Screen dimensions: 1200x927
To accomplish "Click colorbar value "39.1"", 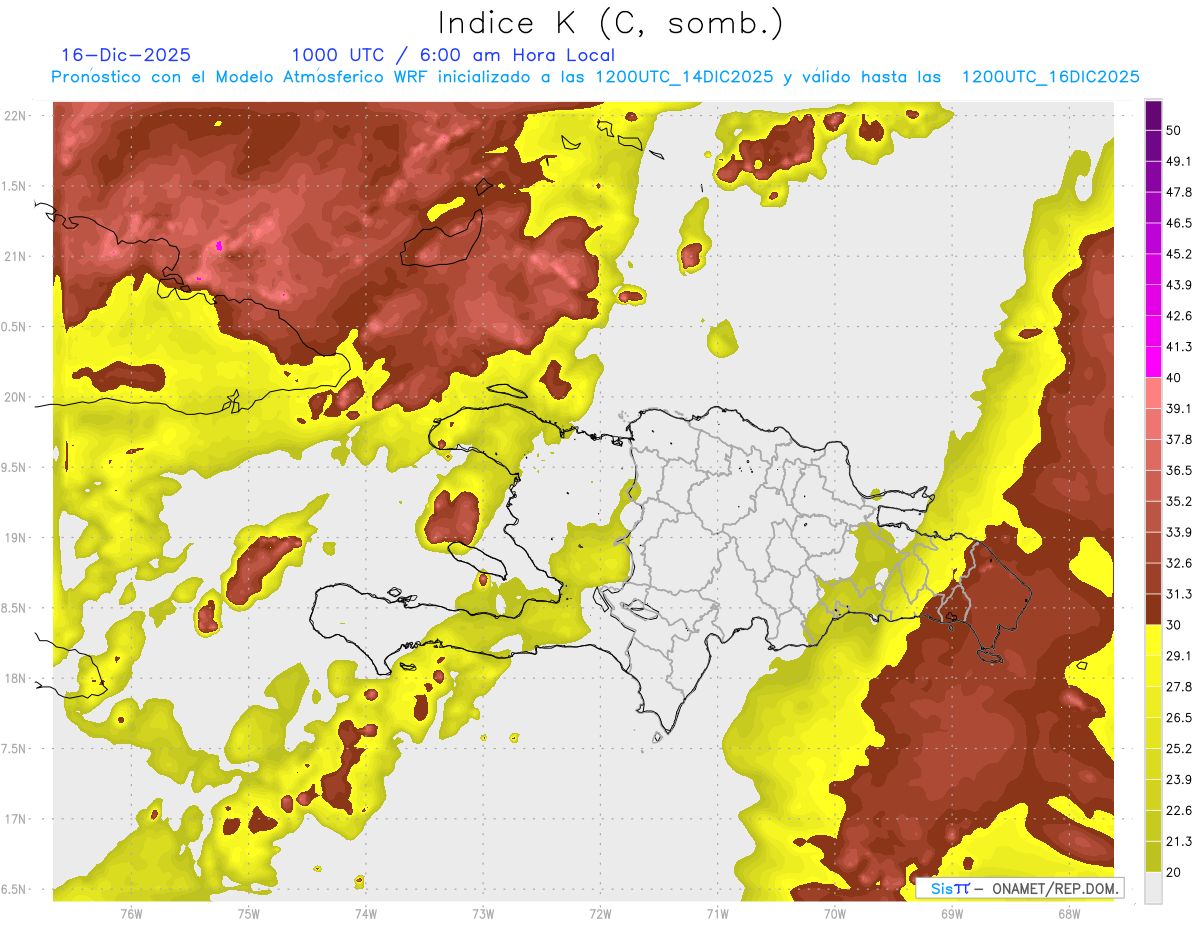I will coord(1179,409).
